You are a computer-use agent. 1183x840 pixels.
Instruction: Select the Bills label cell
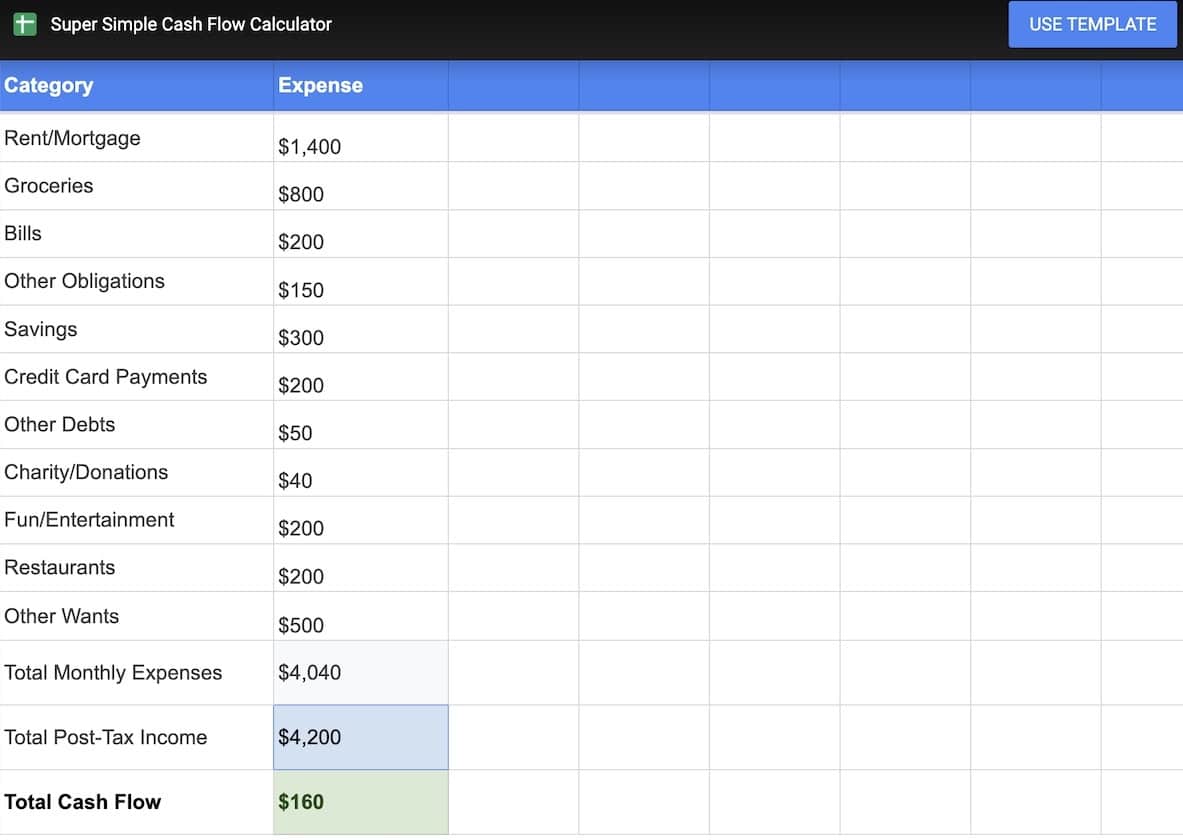(137, 234)
